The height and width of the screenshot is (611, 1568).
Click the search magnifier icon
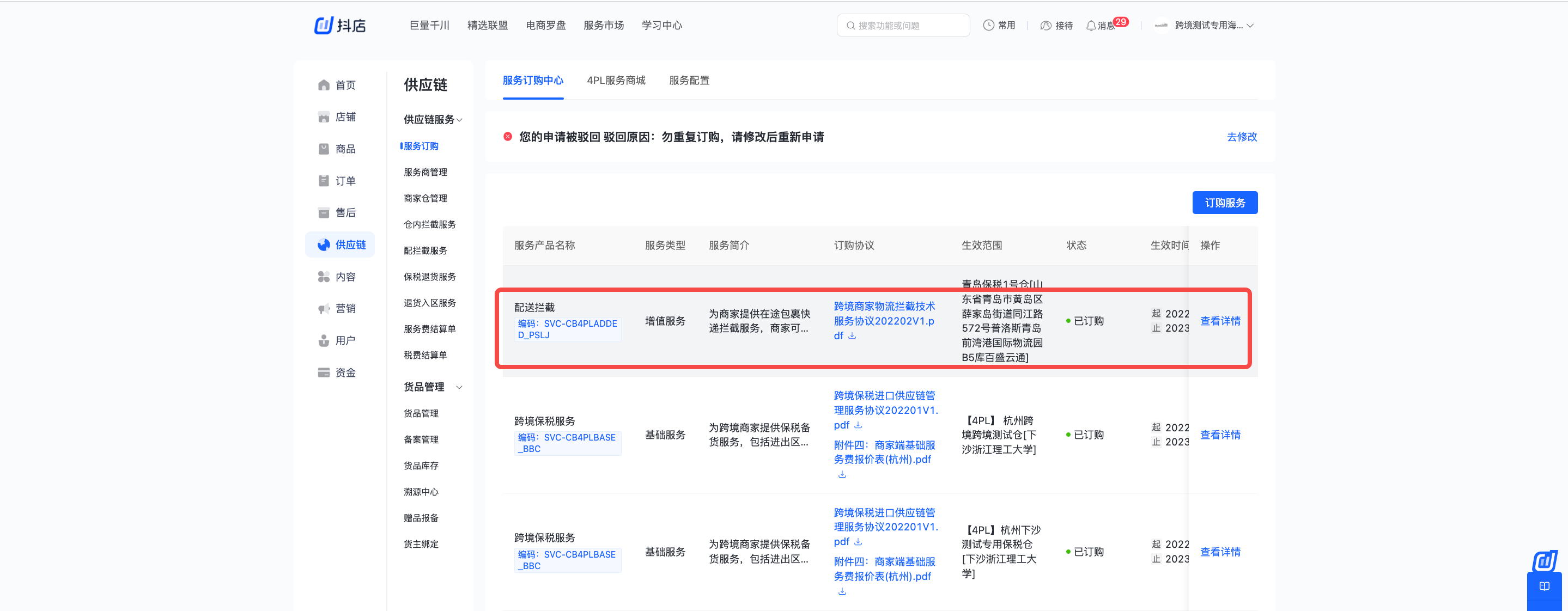pyautogui.click(x=850, y=26)
